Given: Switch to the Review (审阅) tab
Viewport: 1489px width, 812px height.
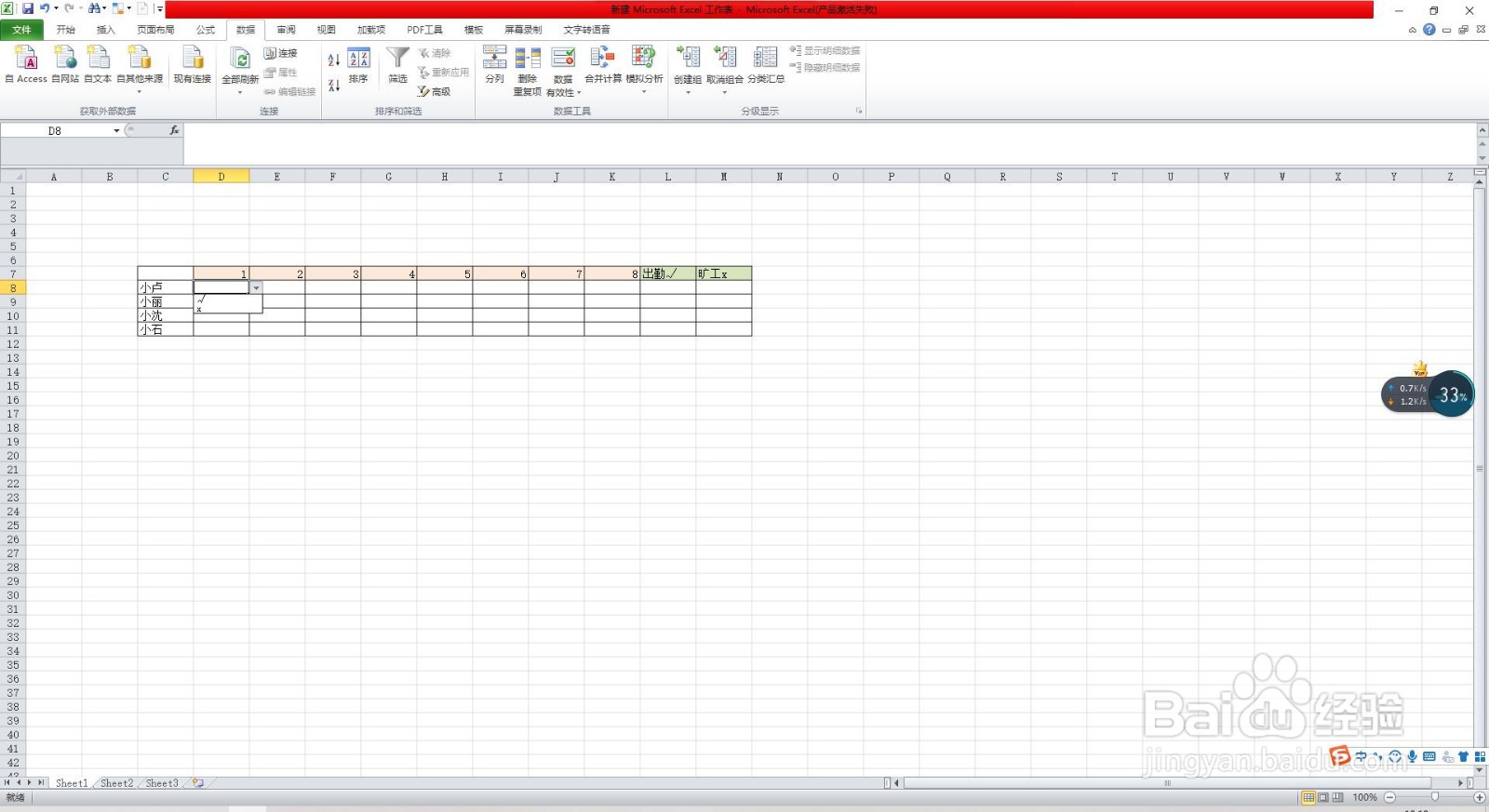Looking at the screenshot, I should (x=286, y=30).
